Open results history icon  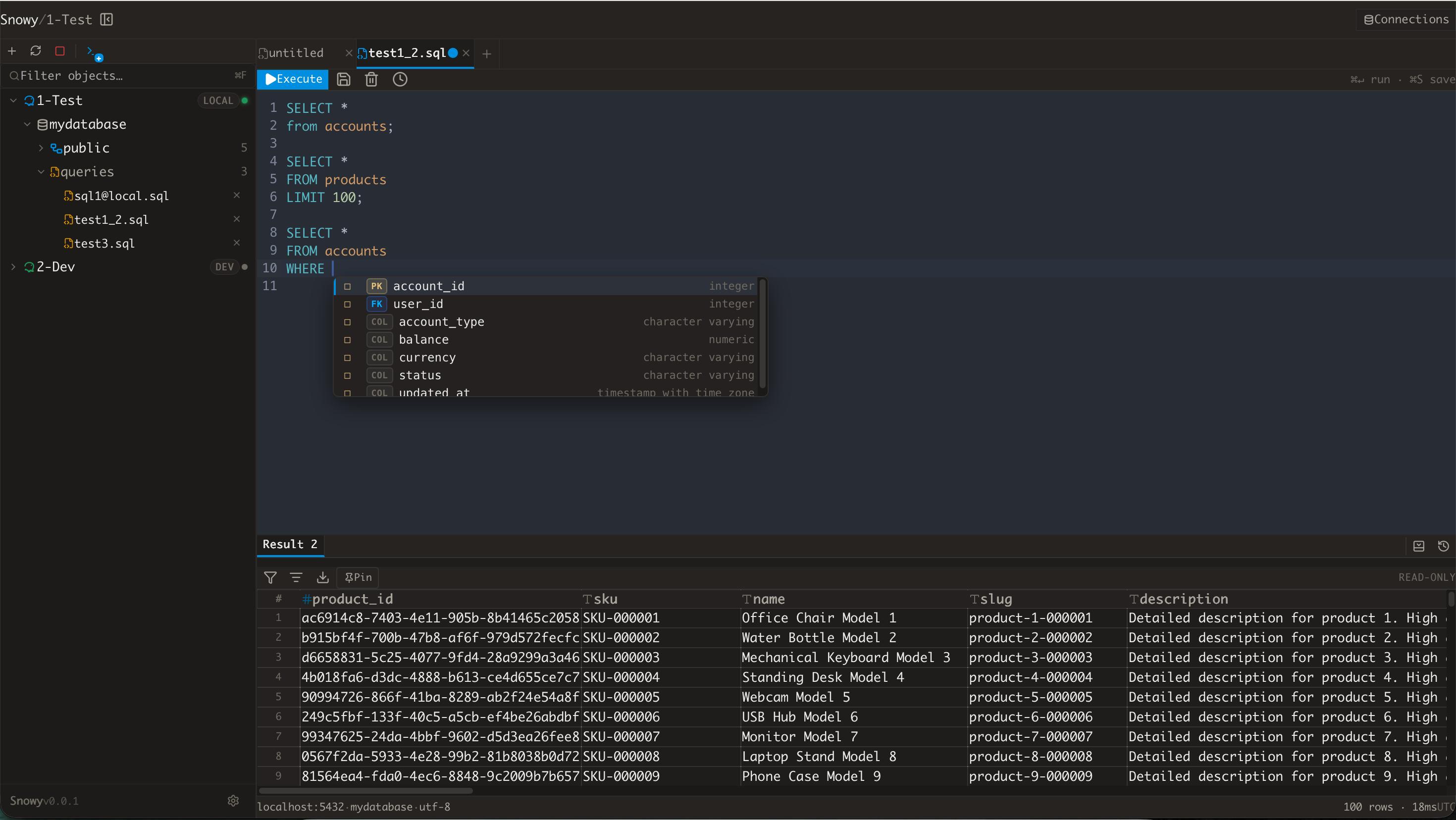pos(1444,546)
